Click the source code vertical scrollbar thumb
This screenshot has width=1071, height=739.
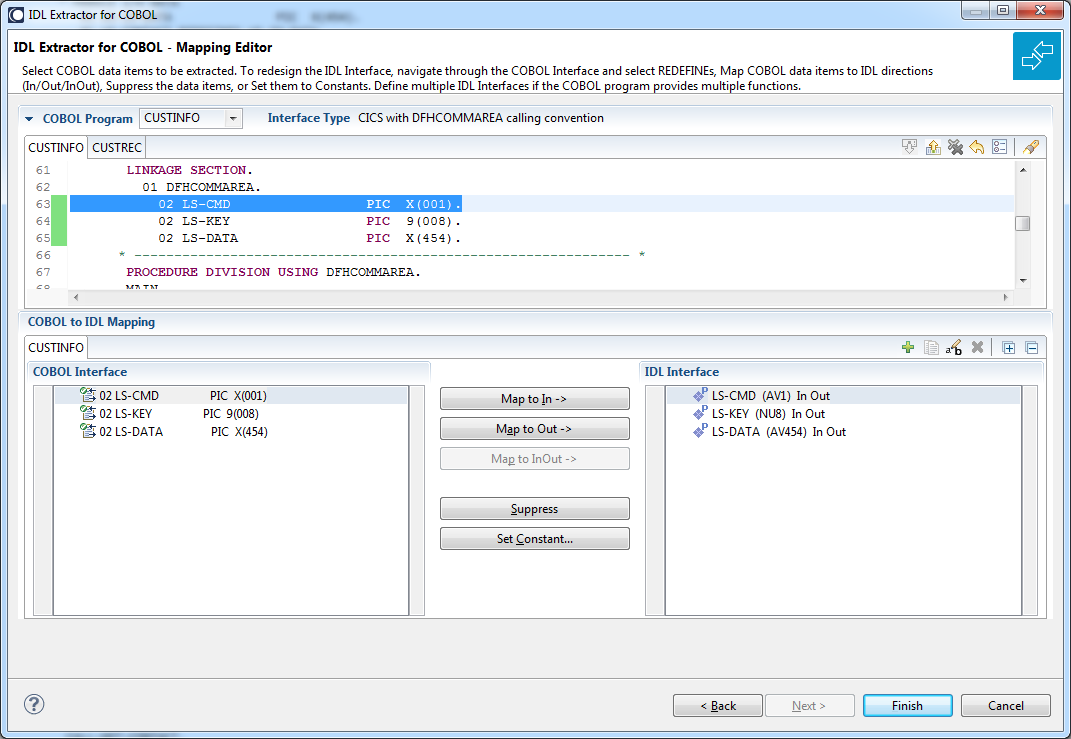point(1023,223)
